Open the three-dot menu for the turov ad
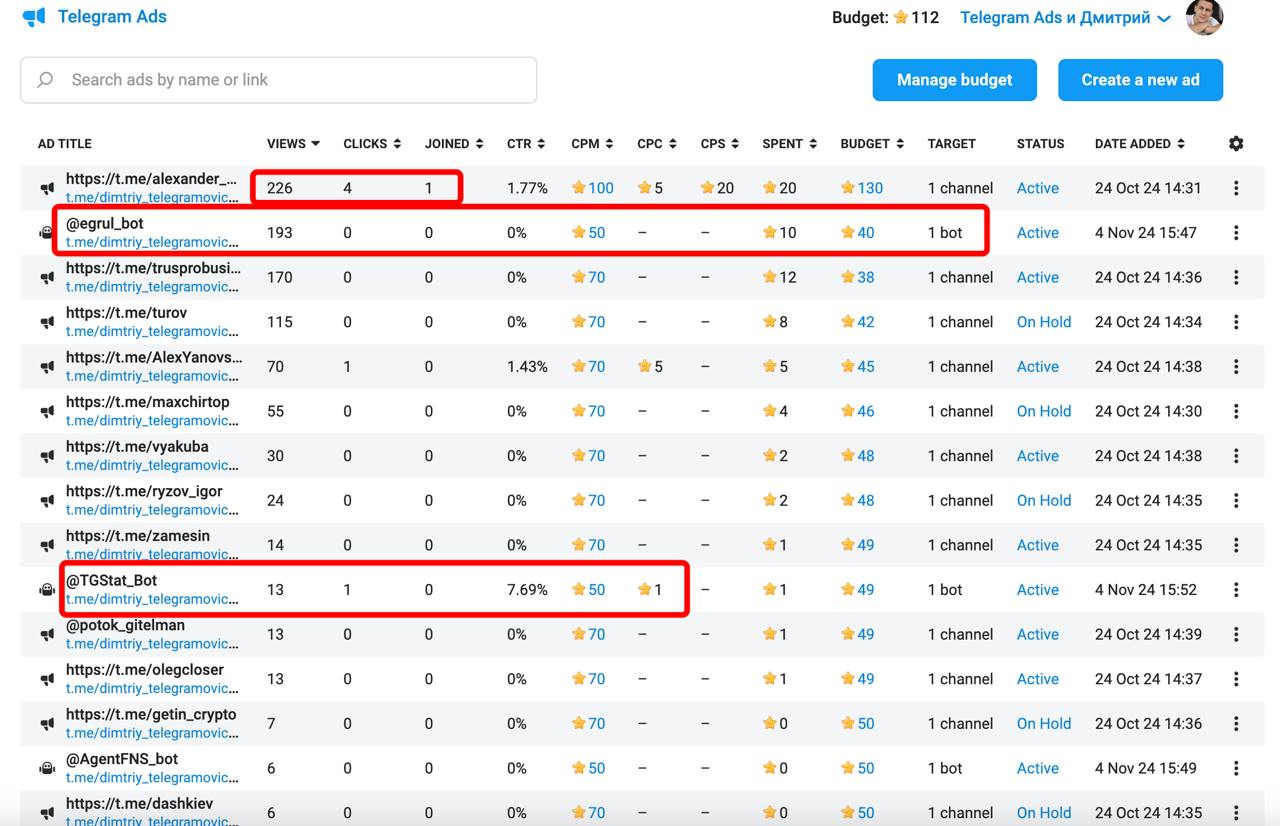 click(1236, 322)
